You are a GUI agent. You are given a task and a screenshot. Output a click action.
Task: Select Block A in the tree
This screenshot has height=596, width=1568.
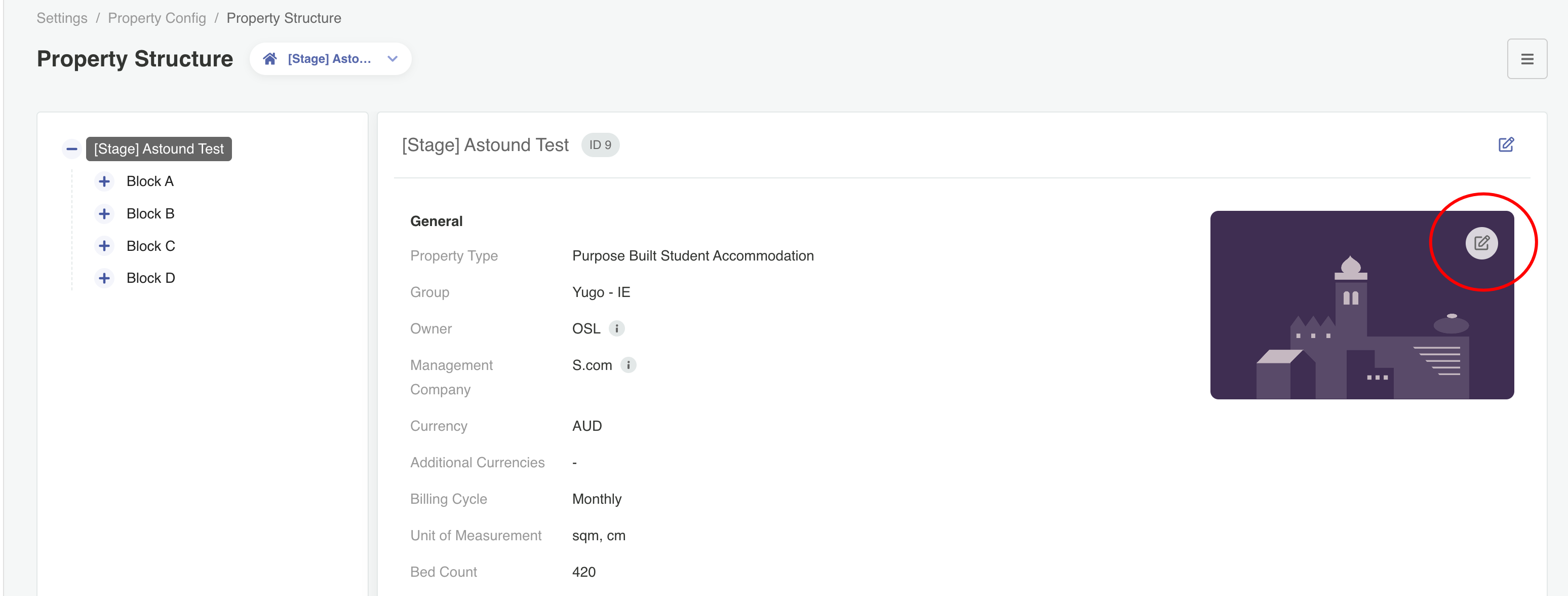150,181
